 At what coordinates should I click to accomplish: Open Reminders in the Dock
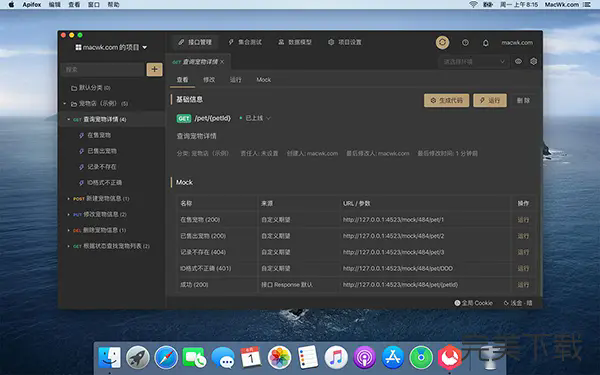[x=308, y=357]
